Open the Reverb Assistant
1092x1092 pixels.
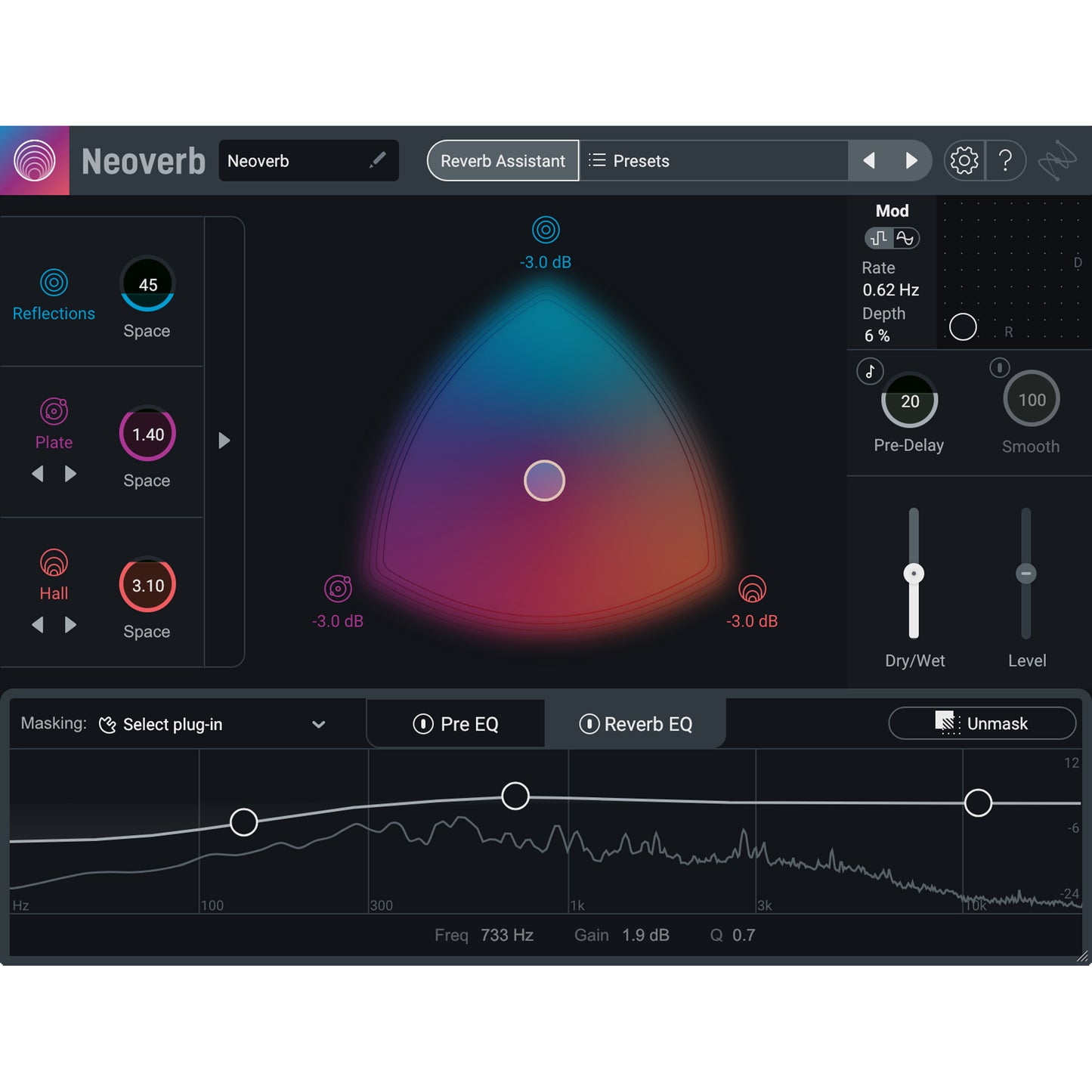pyautogui.click(x=503, y=161)
